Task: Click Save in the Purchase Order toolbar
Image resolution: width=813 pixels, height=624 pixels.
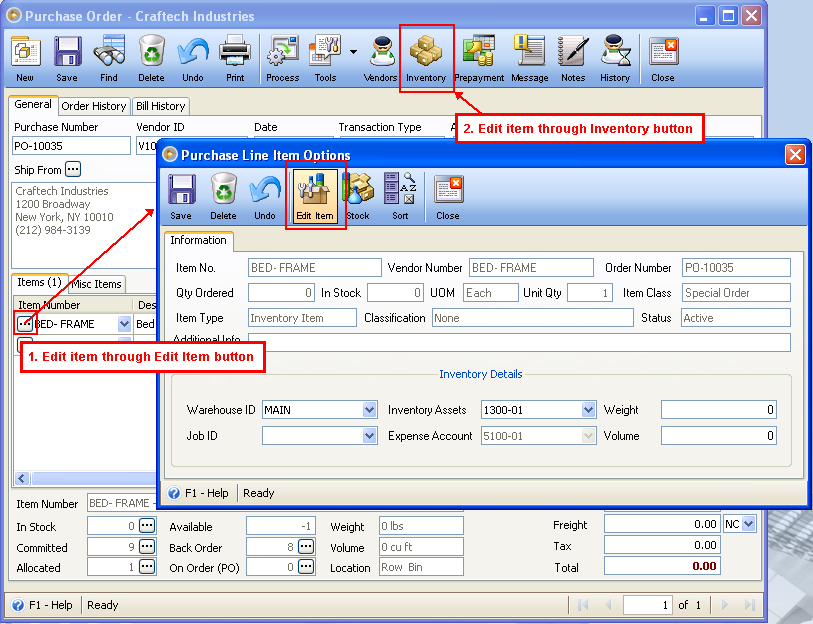Action: pos(67,59)
